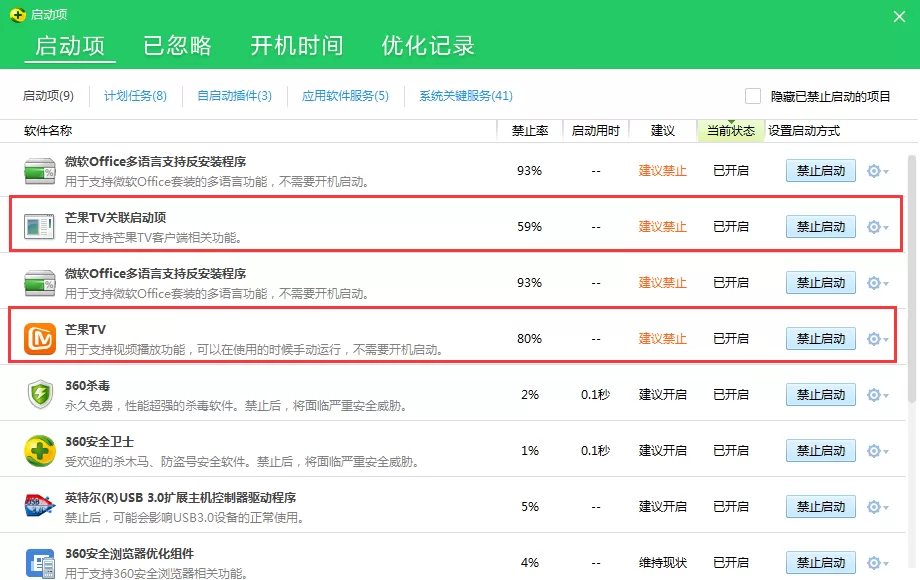Sort by the 软件名称 column header
Image resolution: width=920 pixels, height=580 pixels.
pos(48,131)
